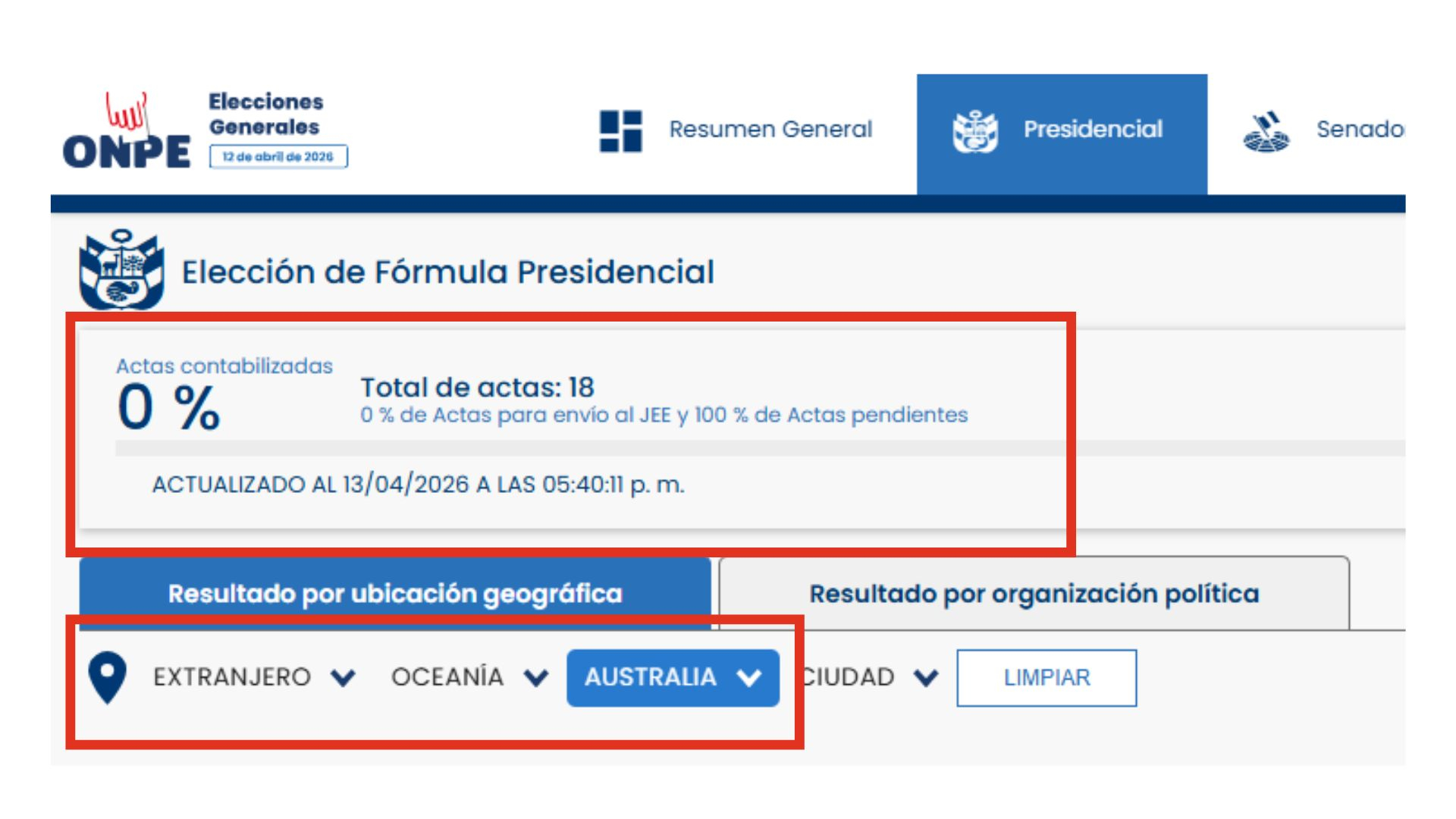Show Resultado por ubicación geográfica
The width and height of the screenshot is (1456, 819).
coord(395,594)
